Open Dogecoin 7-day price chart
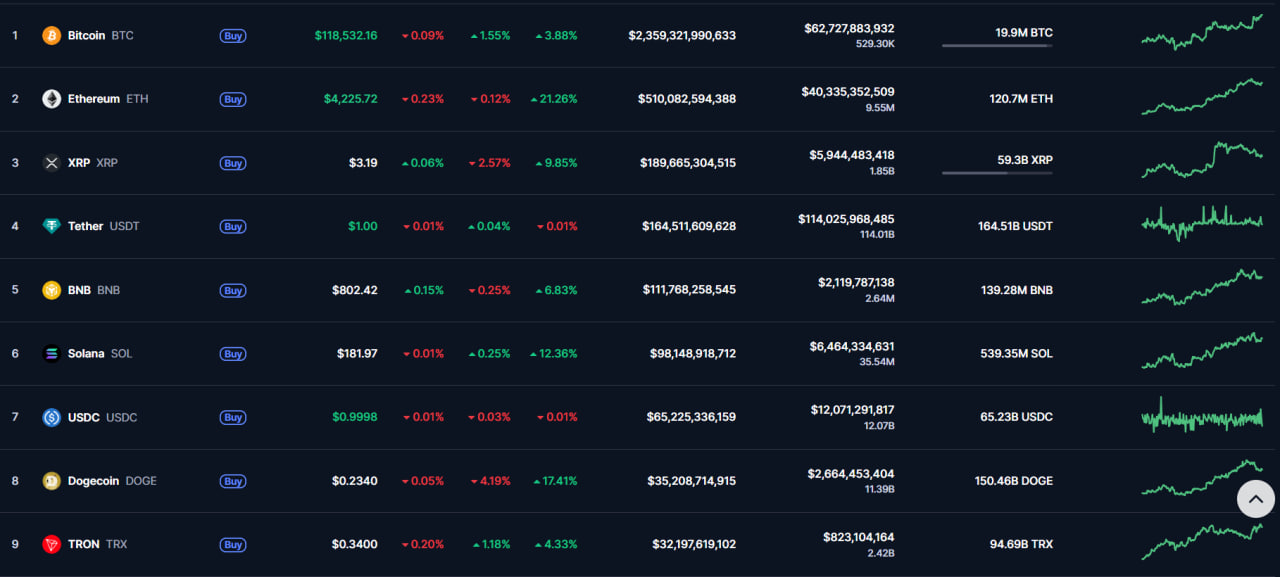Image resolution: width=1280 pixels, height=577 pixels. [x=1202, y=478]
